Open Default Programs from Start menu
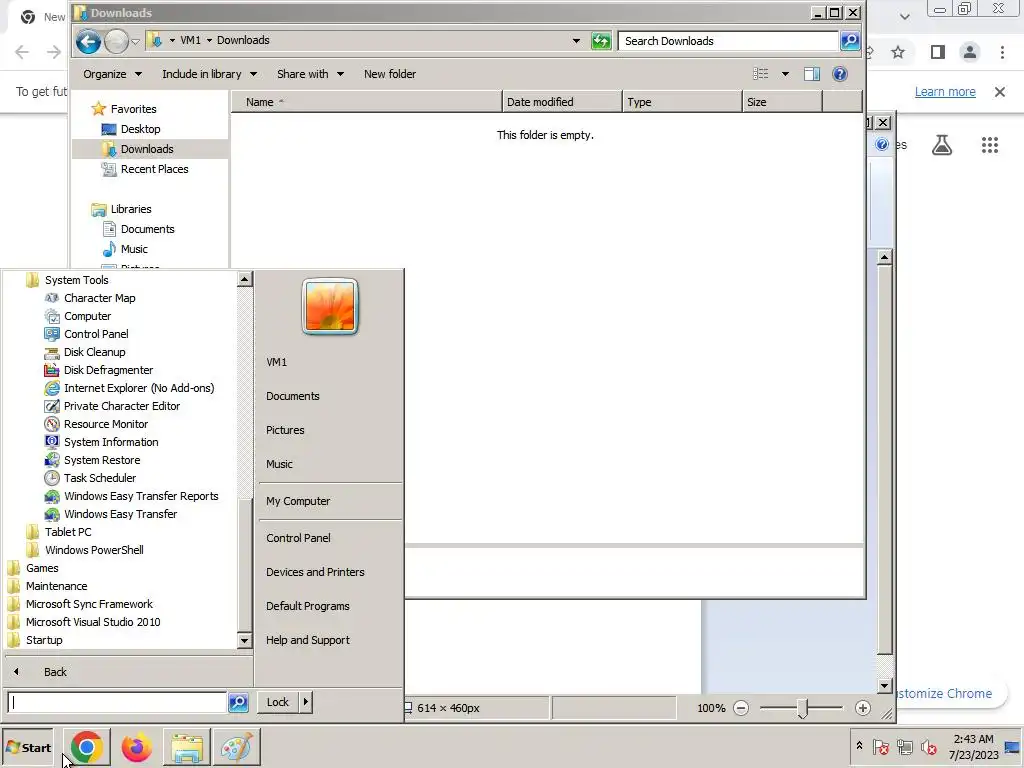Viewport: 1024px width, 768px height. click(308, 606)
